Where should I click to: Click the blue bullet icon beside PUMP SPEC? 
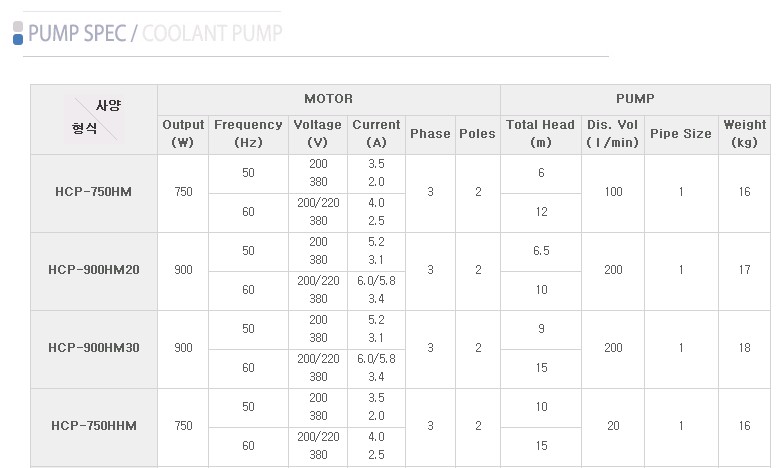click(18, 33)
